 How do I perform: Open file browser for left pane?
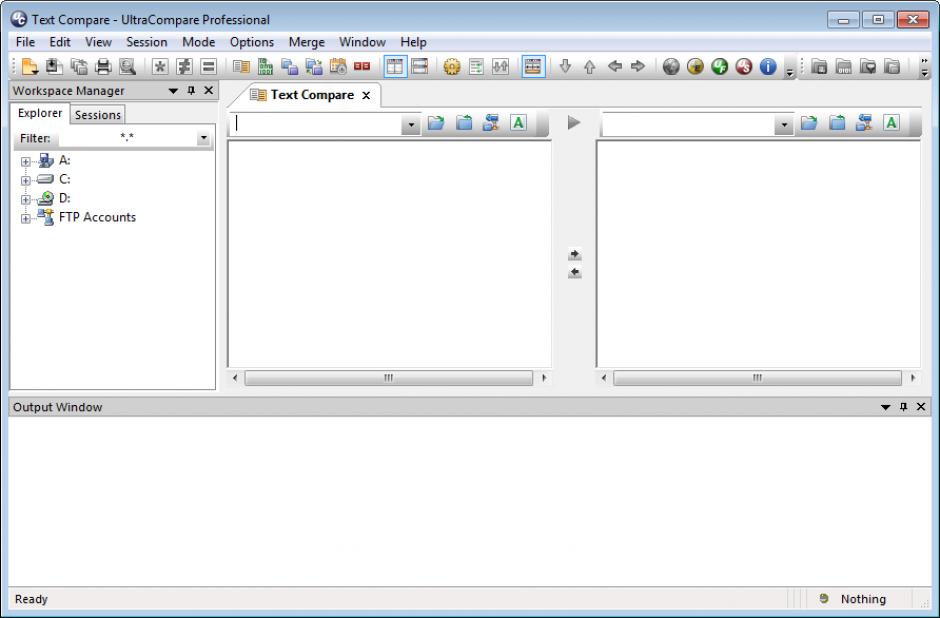pyautogui.click(x=436, y=123)
